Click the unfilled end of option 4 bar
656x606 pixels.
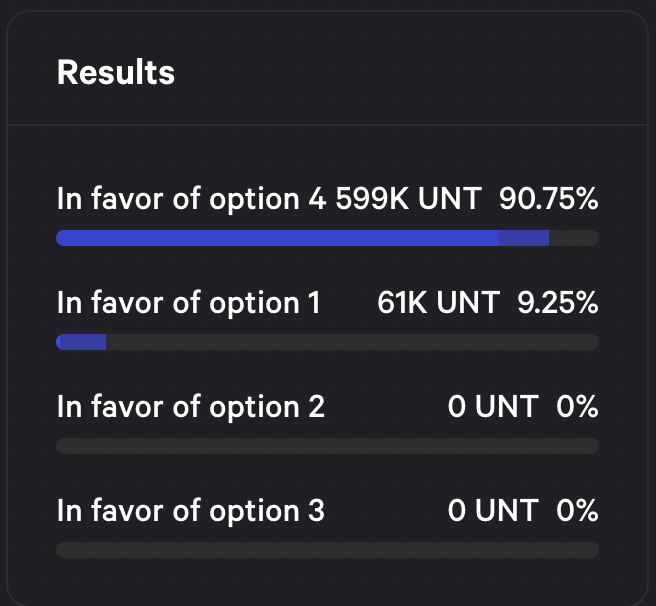pyautogui.click(x=574, y=238)
